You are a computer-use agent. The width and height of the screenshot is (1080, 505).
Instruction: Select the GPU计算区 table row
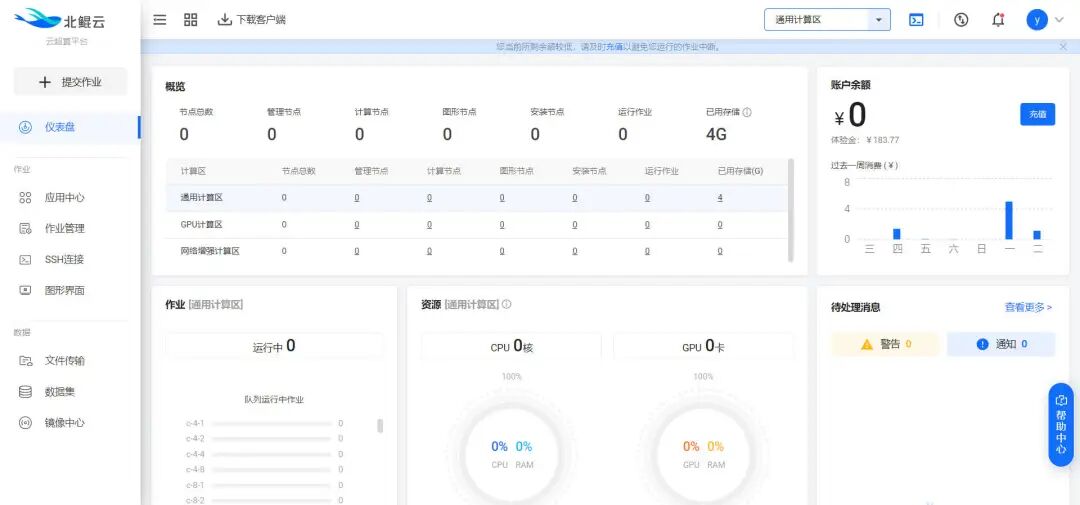click(476, 225)
